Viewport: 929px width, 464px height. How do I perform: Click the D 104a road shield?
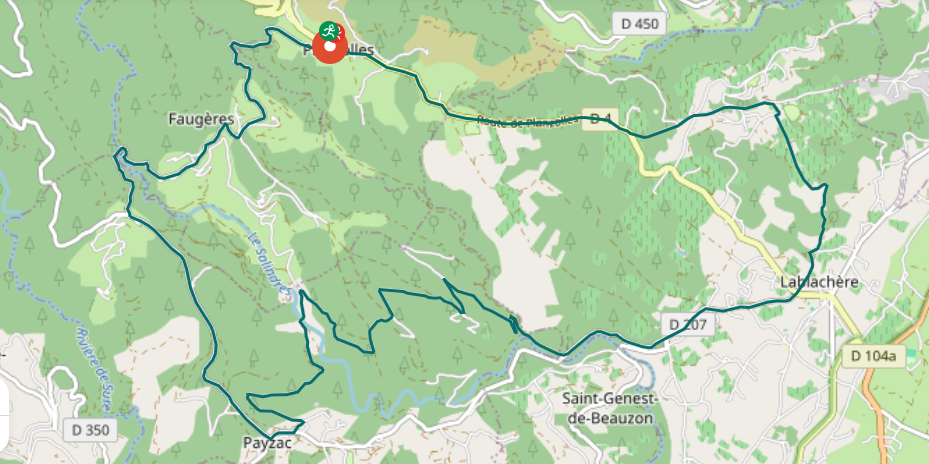(874, 356)
